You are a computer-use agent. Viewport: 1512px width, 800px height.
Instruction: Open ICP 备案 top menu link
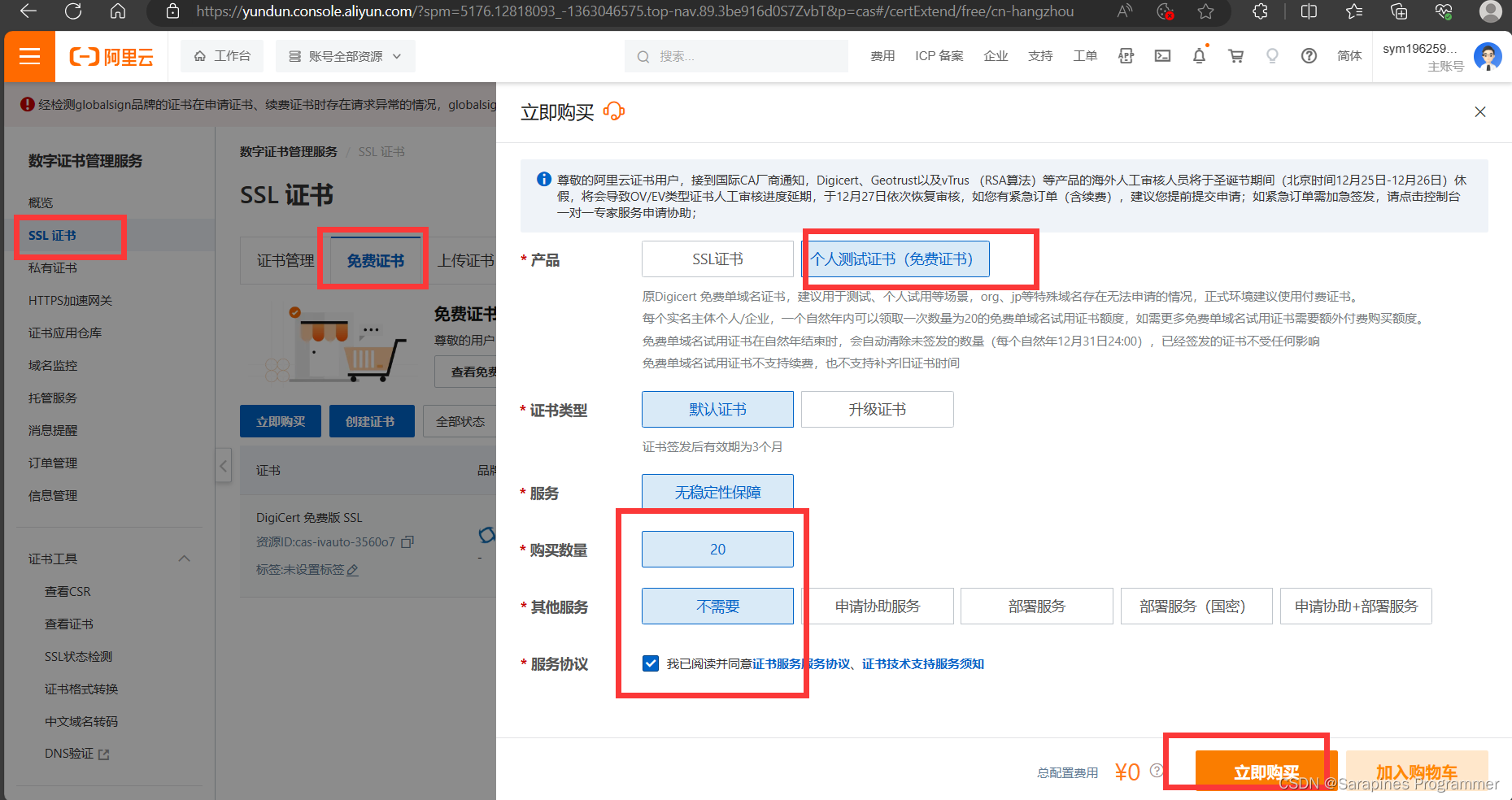[939, 56]
